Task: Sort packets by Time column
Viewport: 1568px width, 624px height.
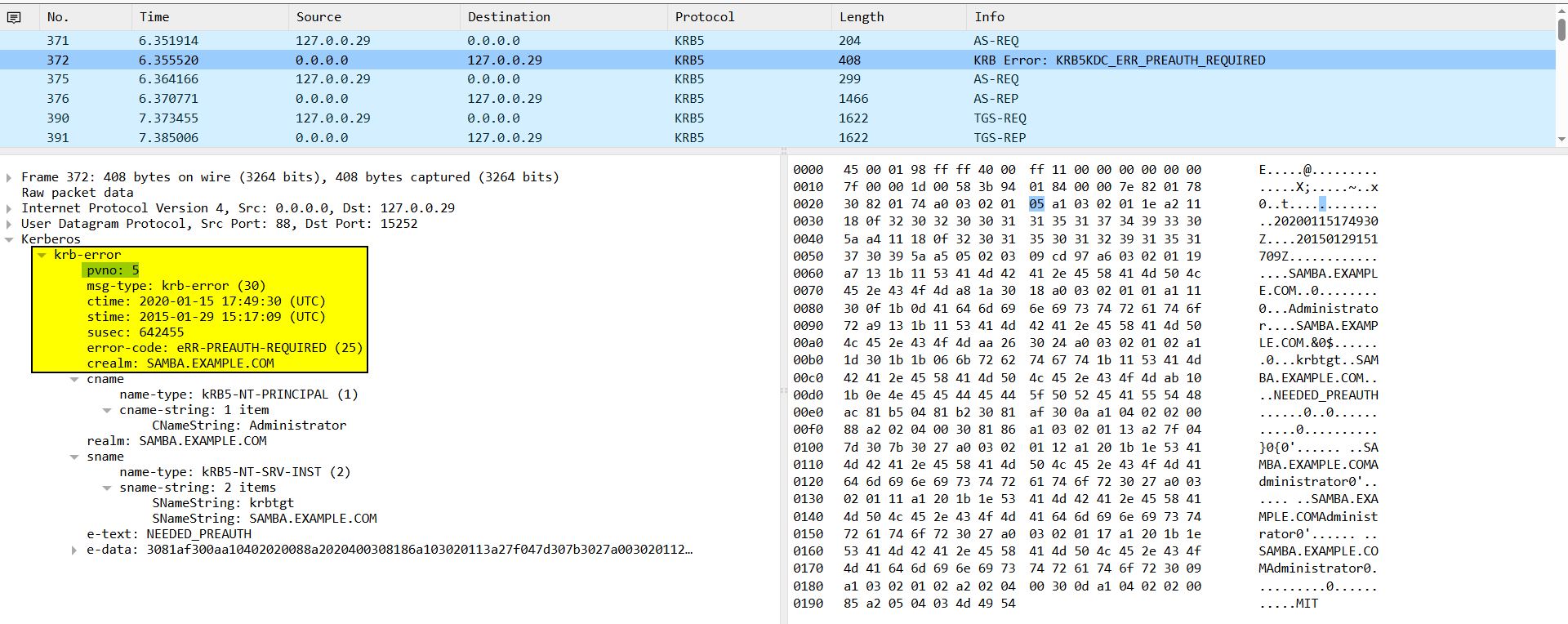Action: pyautogui.click(x=154, y=17)
